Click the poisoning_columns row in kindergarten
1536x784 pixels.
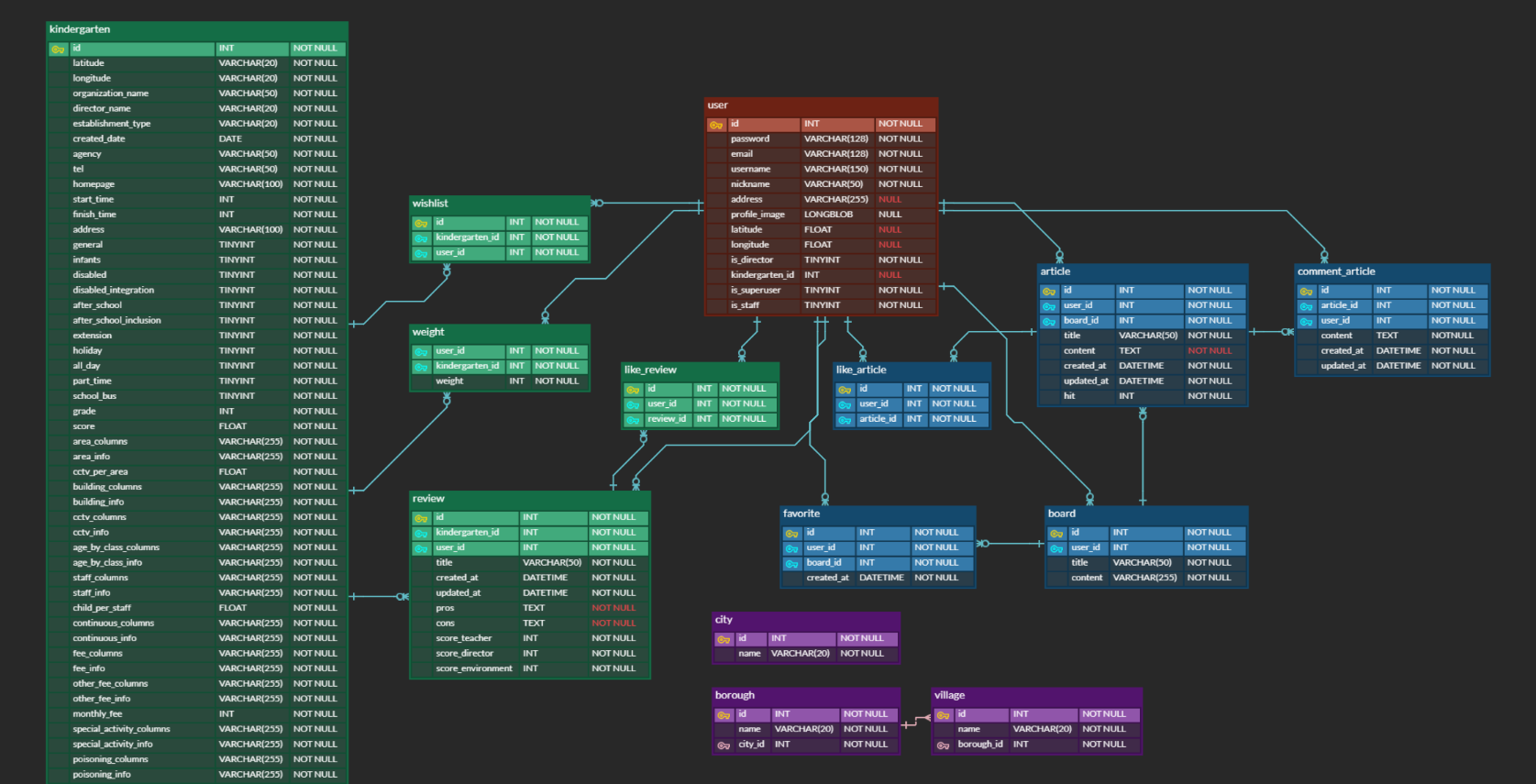(197, 759)
